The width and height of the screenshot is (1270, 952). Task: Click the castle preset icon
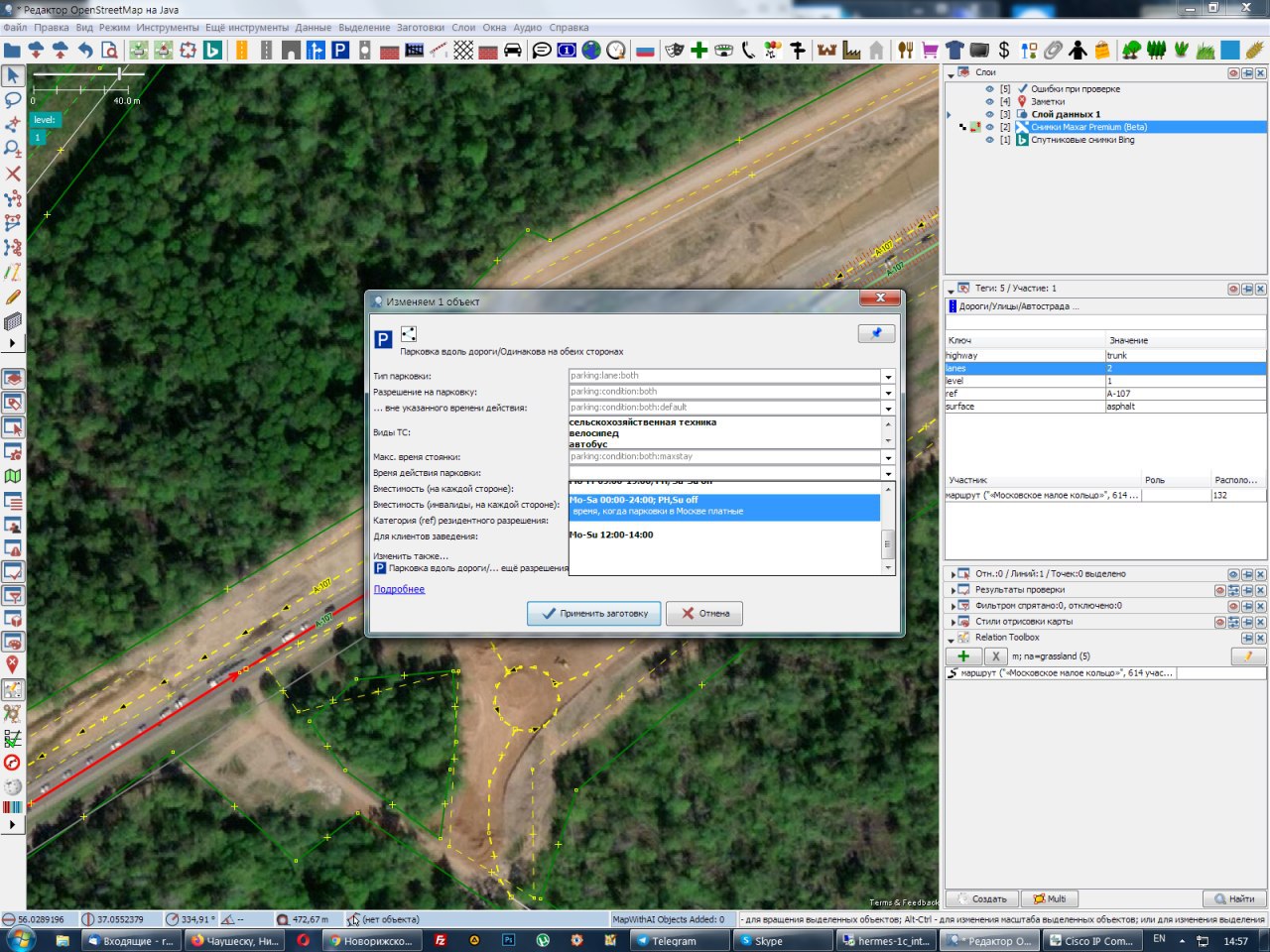coord(826,50)
